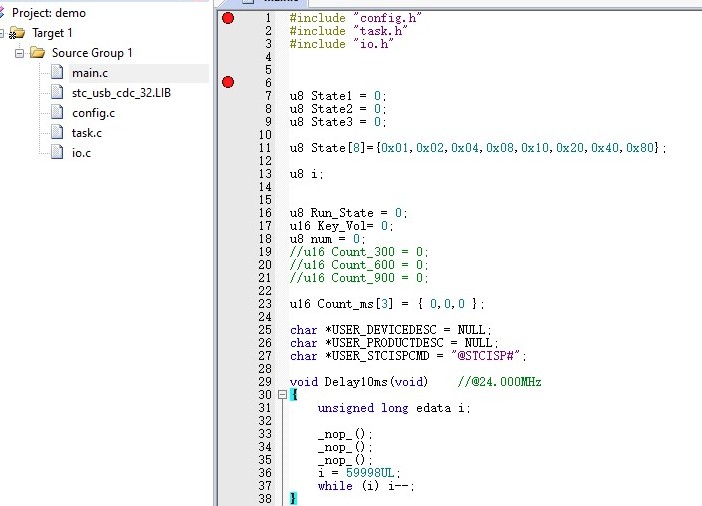This screenshot has height=506, width=702.
Task: Remove the red breakpoint at line 6
Action: 228,82
